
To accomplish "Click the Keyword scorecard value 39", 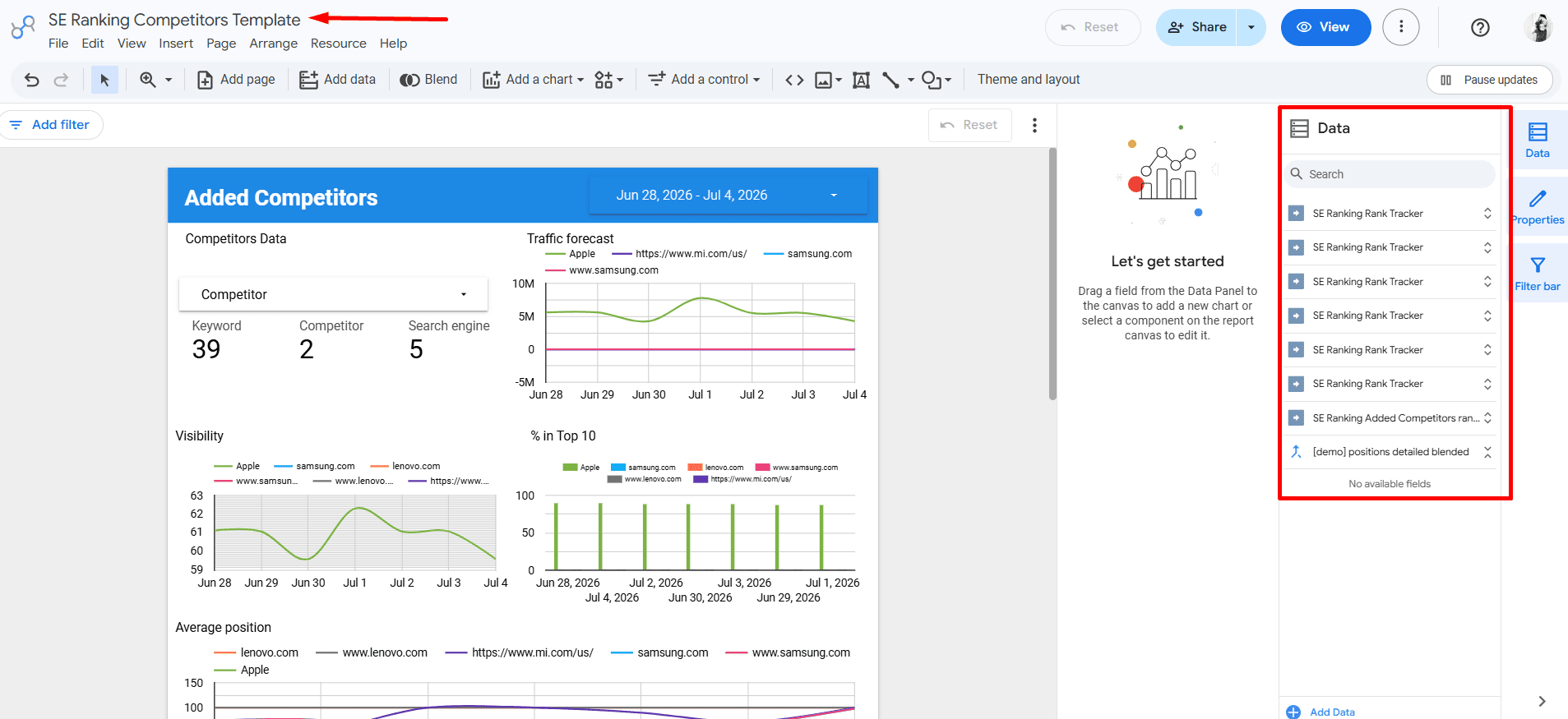I will click(206, 349).
